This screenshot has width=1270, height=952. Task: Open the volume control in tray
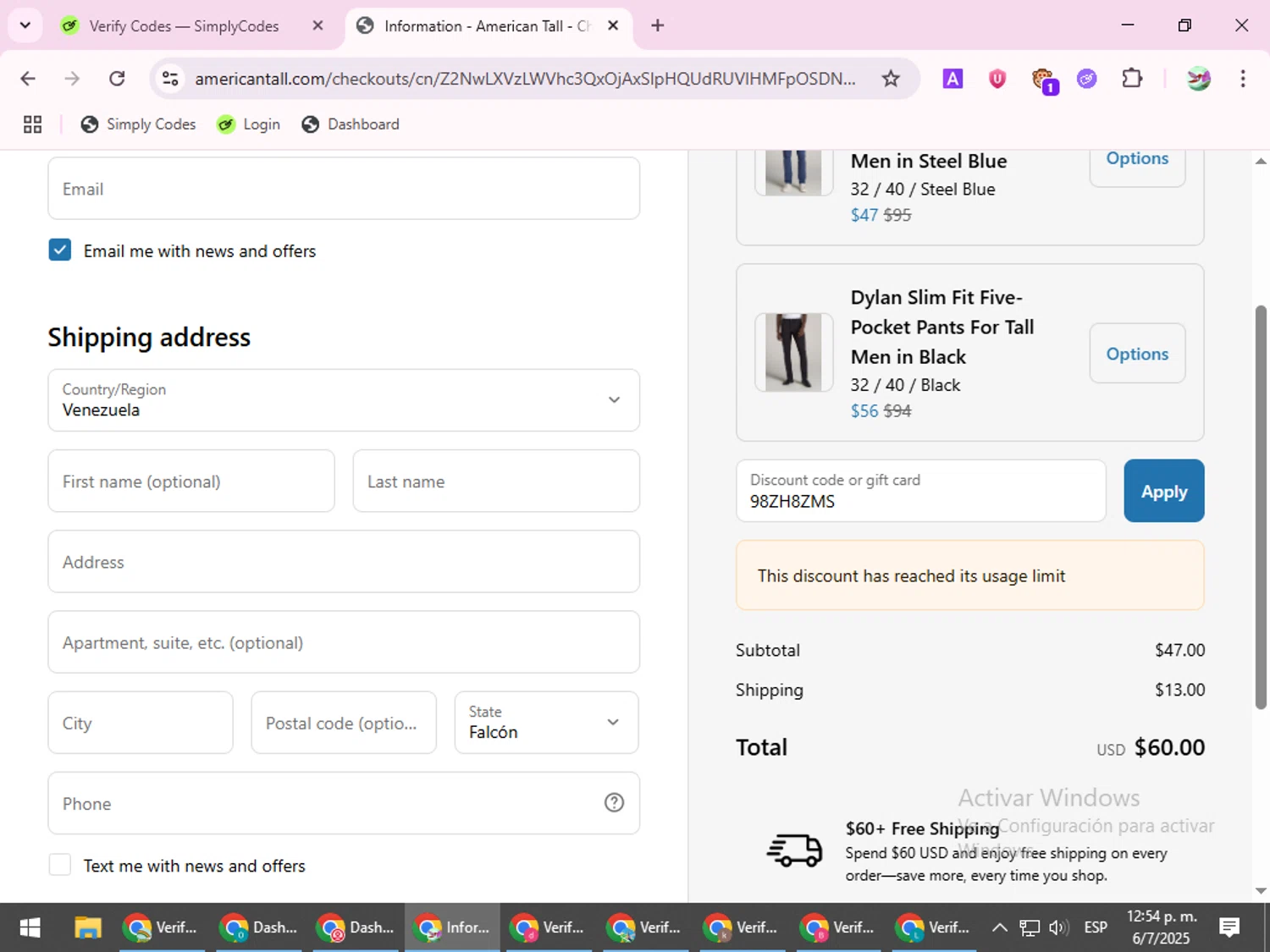(x=1058, y=928)
